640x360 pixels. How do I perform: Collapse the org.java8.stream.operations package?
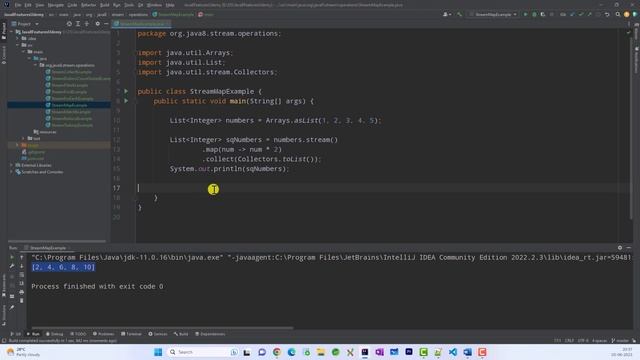tap(36, 65)
